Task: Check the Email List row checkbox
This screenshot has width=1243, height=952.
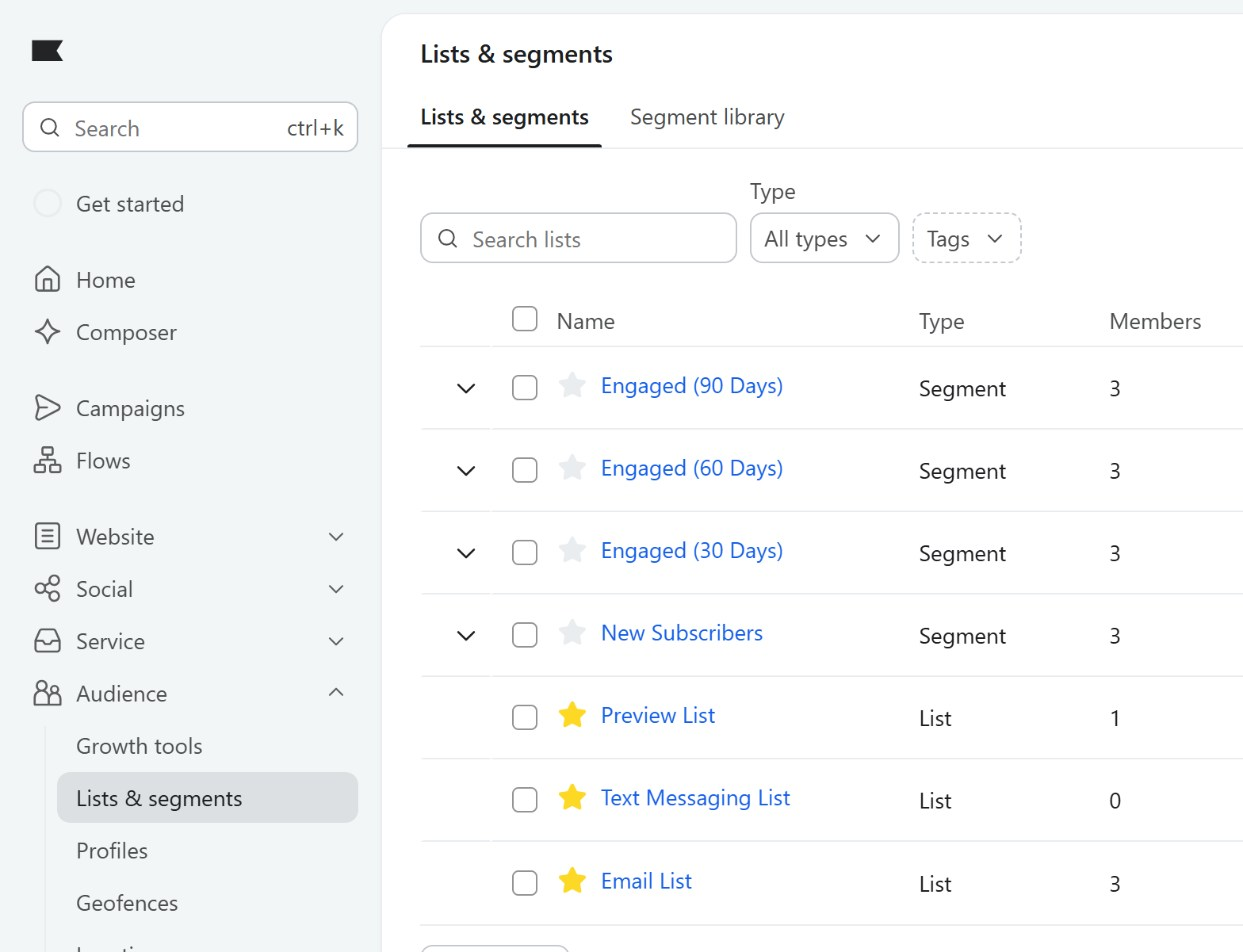Action: tap(525, 883)
